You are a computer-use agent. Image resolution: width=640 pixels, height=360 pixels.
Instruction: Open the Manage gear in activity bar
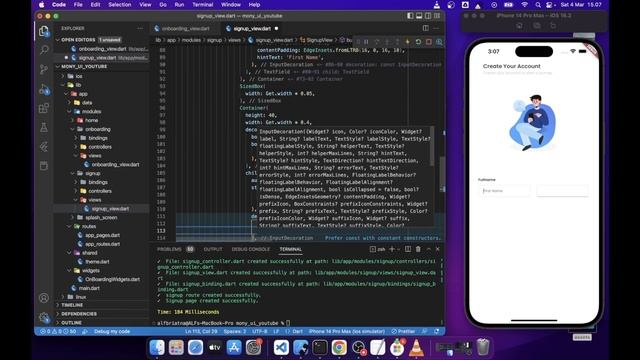(x=44, y=317)
